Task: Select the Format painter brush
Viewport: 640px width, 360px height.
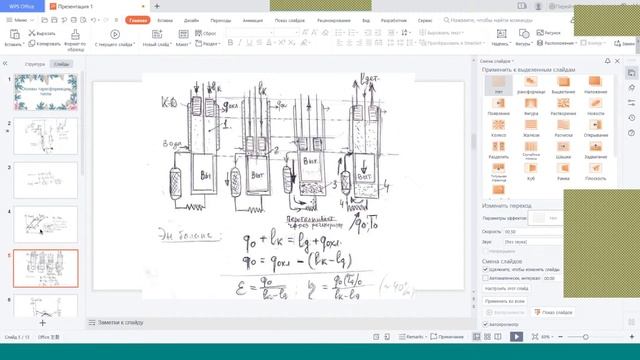Action: tap(75, 34)
